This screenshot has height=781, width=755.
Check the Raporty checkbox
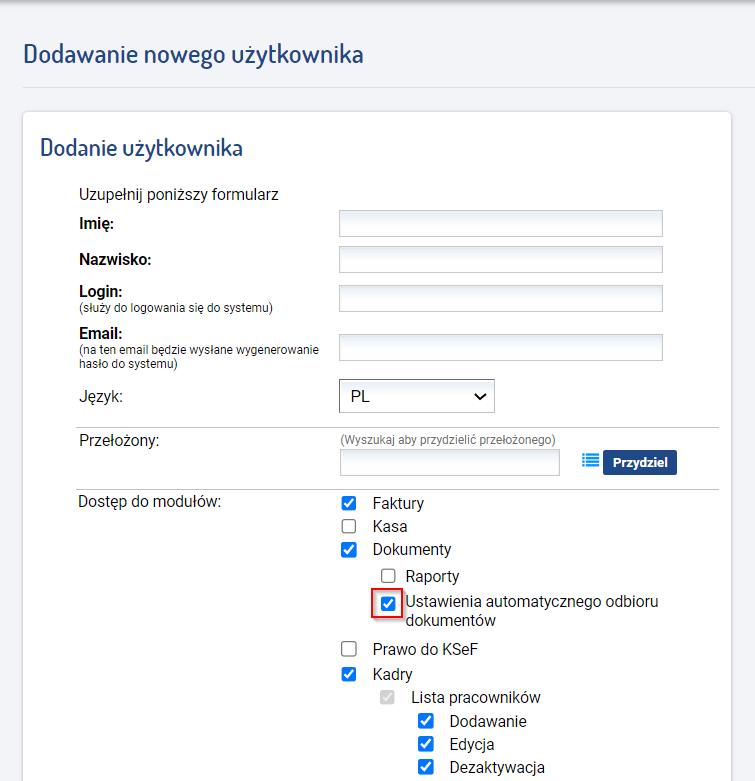(x=388, y=576)
